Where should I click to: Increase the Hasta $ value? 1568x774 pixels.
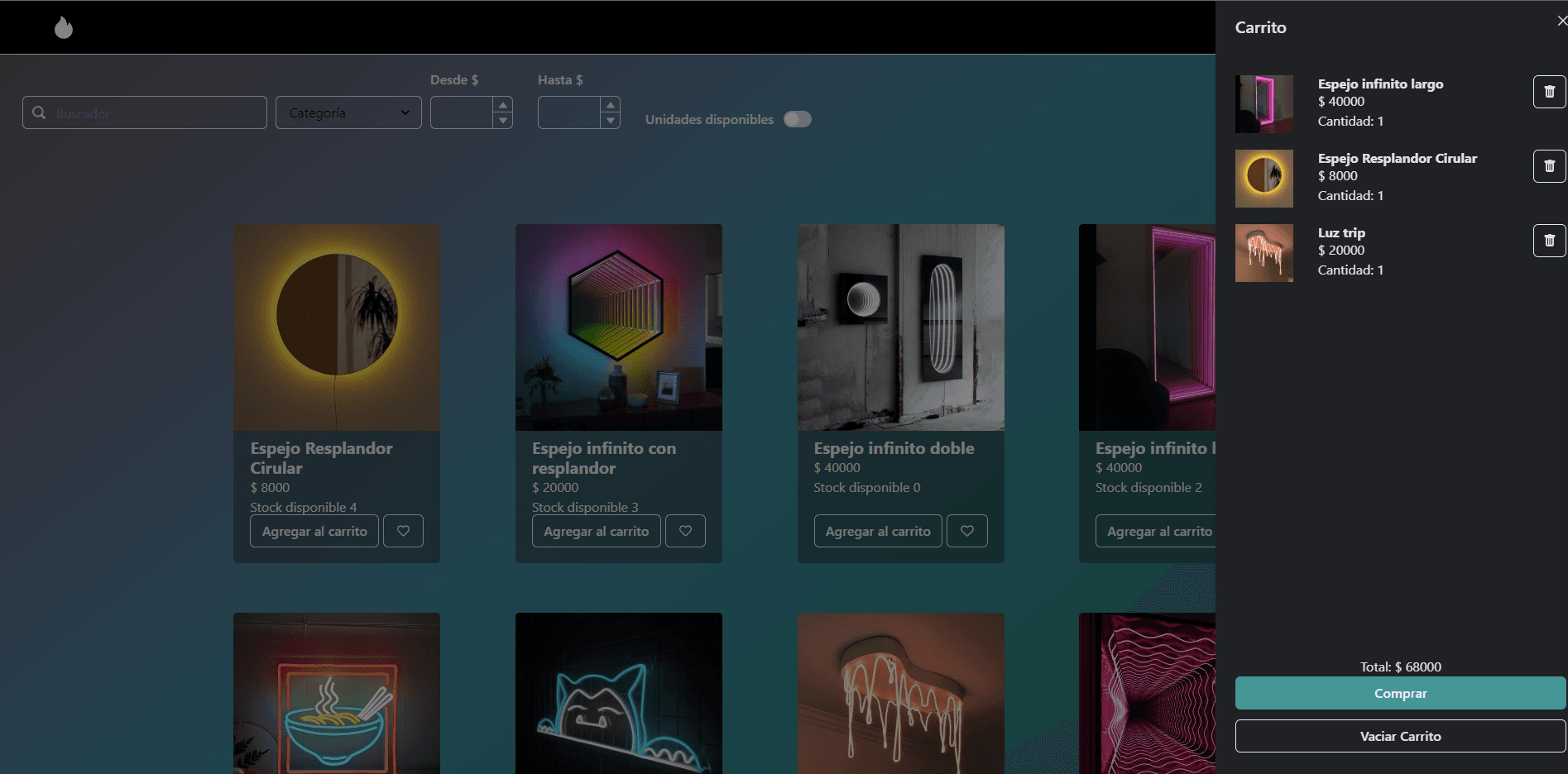point(611,105)
